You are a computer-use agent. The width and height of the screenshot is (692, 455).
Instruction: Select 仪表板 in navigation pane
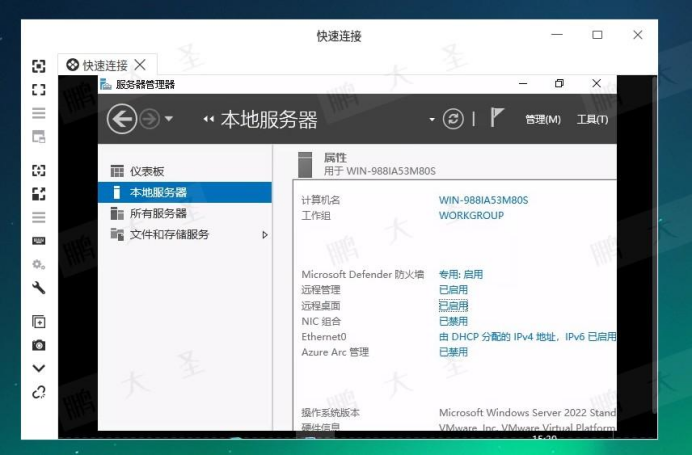point(185,171)
